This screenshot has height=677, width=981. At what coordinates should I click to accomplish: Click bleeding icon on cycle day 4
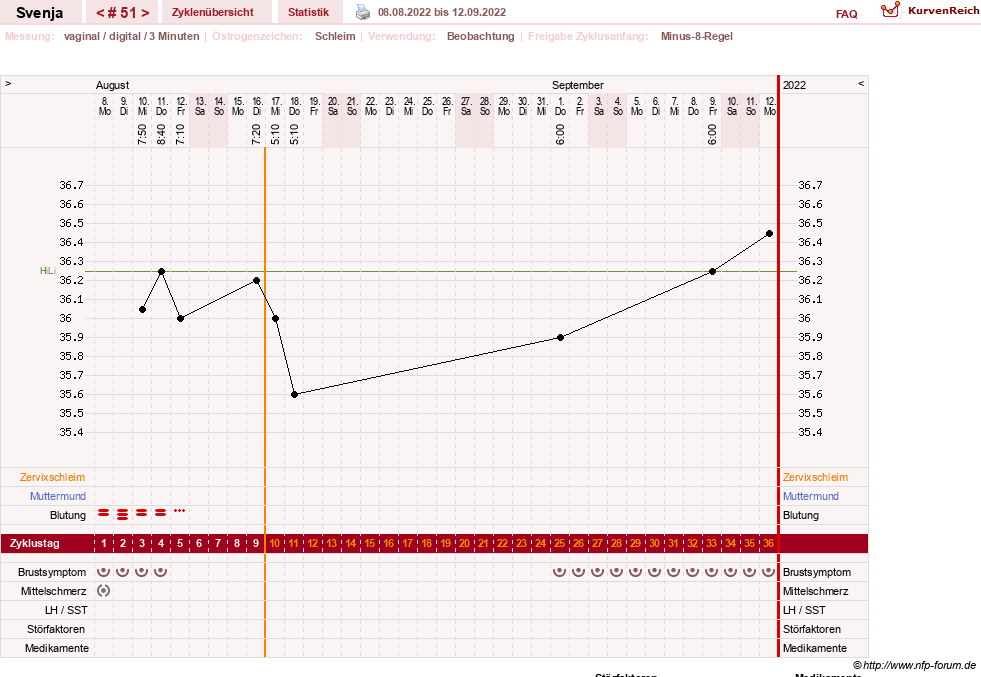161,513
